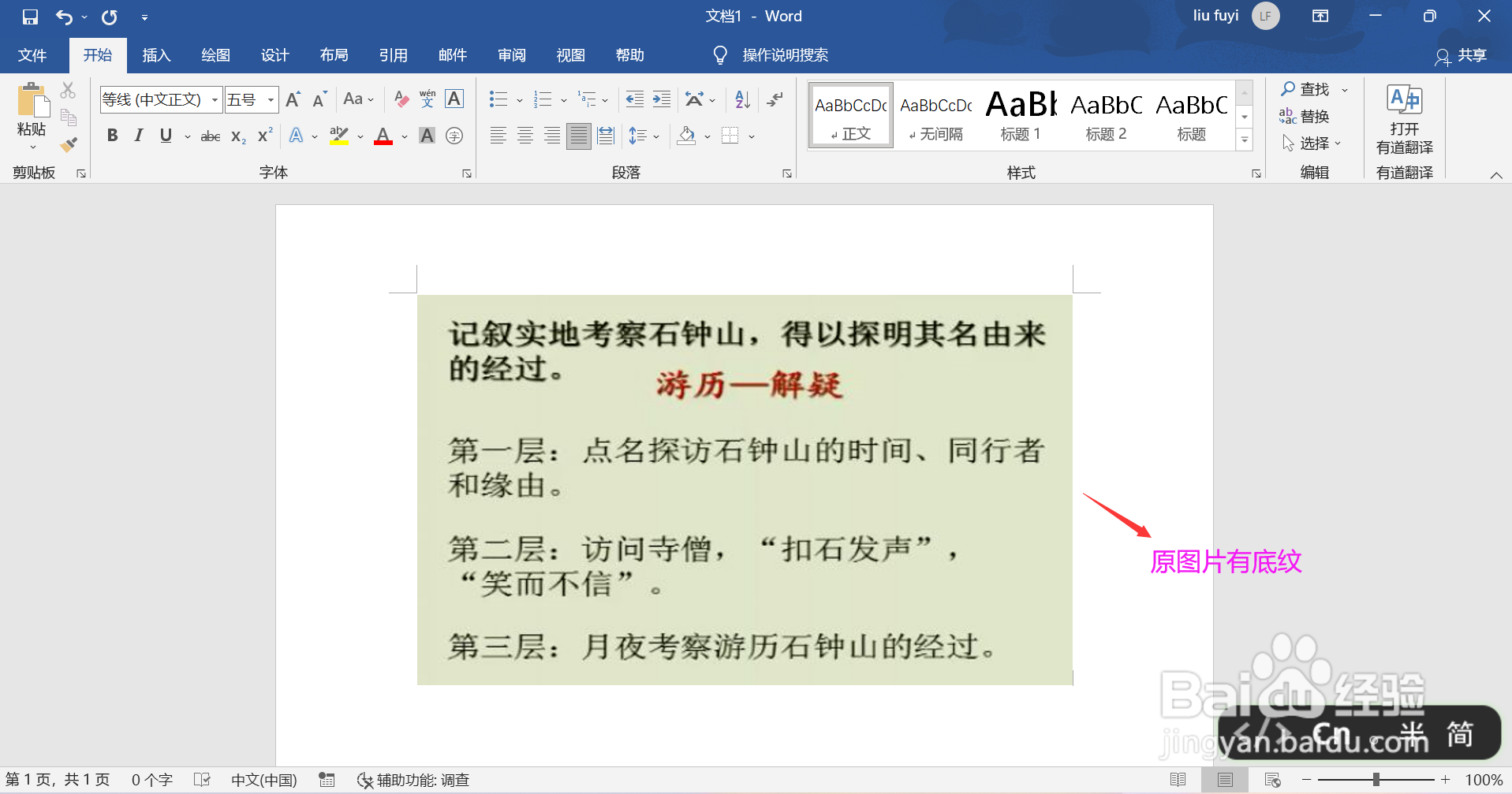Apply strikethrough formatting
This screenshot has height=794, width=1512.
click(209, 135)
